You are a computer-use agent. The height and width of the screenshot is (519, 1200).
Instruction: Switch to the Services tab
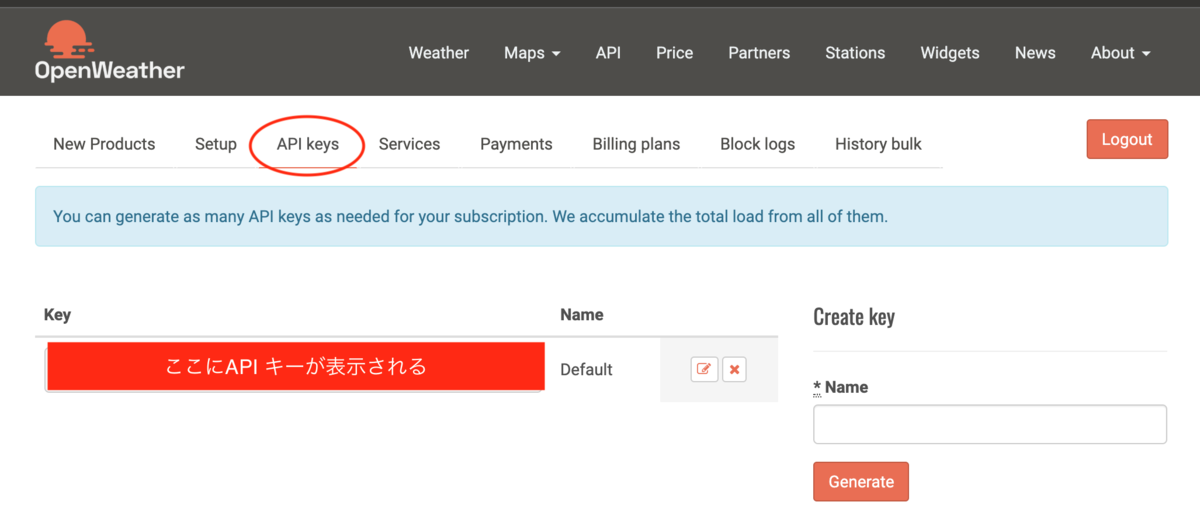coord(409,144)
